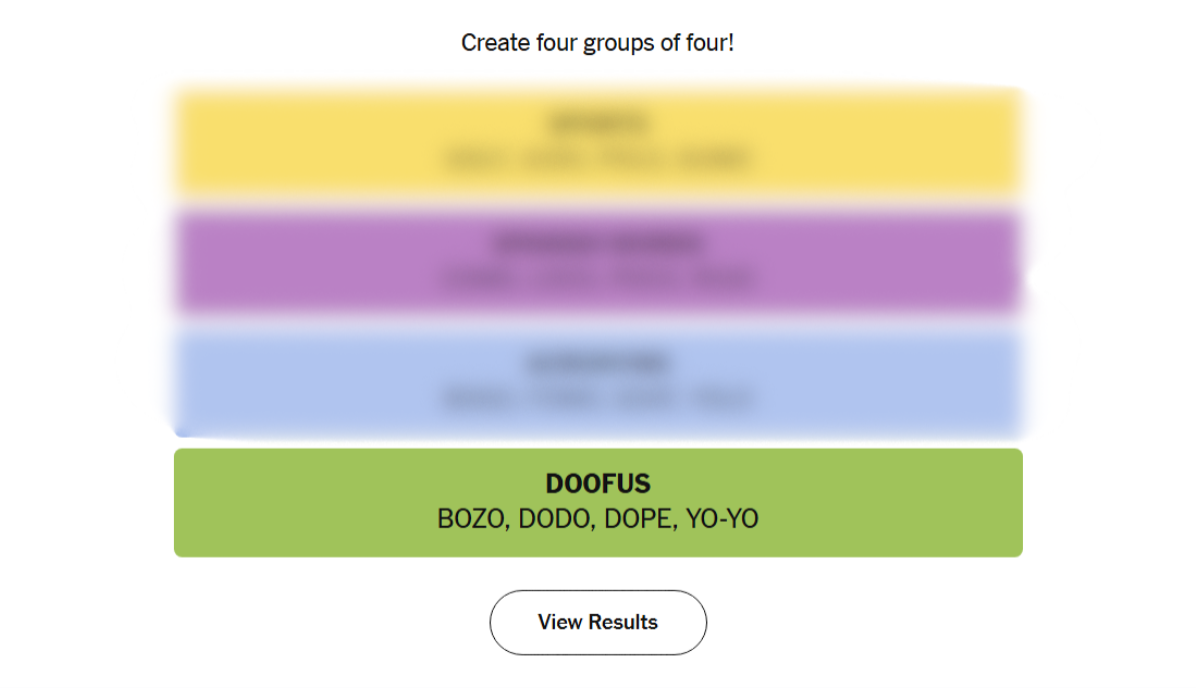The height and width of the screenshot is (688, 1196).
Task: Click the blurred word list in the blue group
Action: [x=597, y=399]
